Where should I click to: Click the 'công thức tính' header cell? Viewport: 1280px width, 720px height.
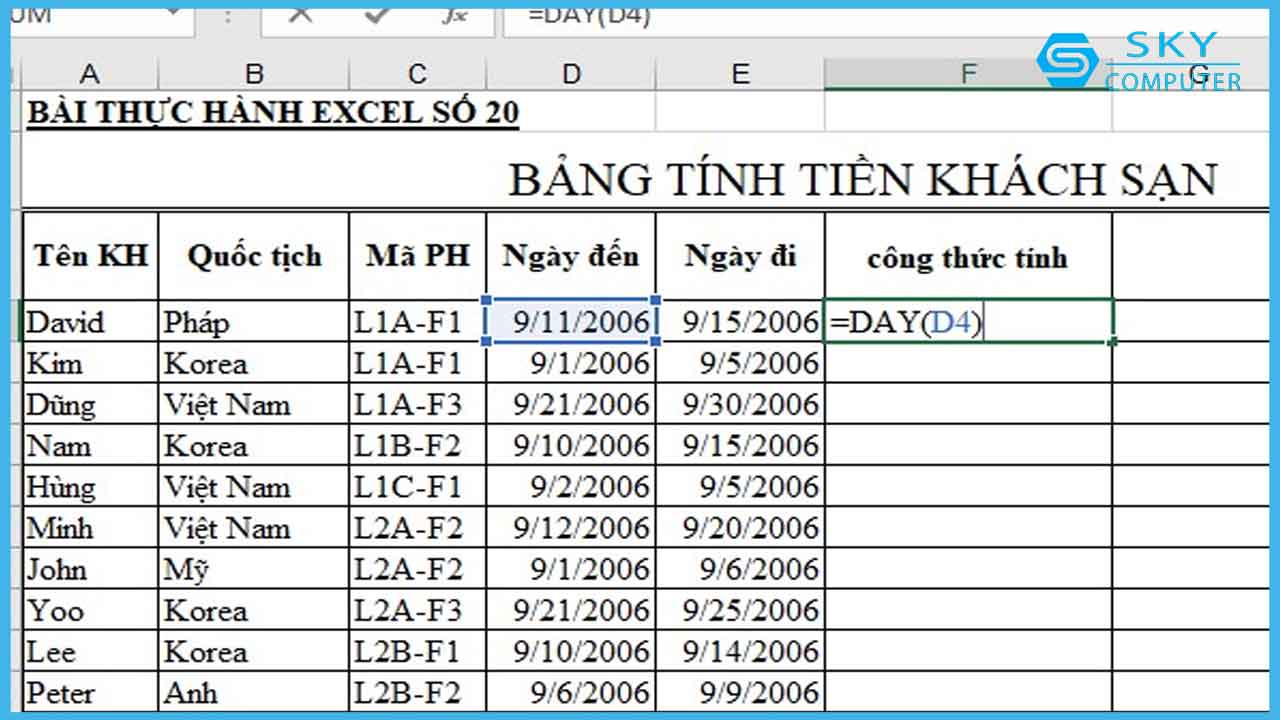(967, 257)
